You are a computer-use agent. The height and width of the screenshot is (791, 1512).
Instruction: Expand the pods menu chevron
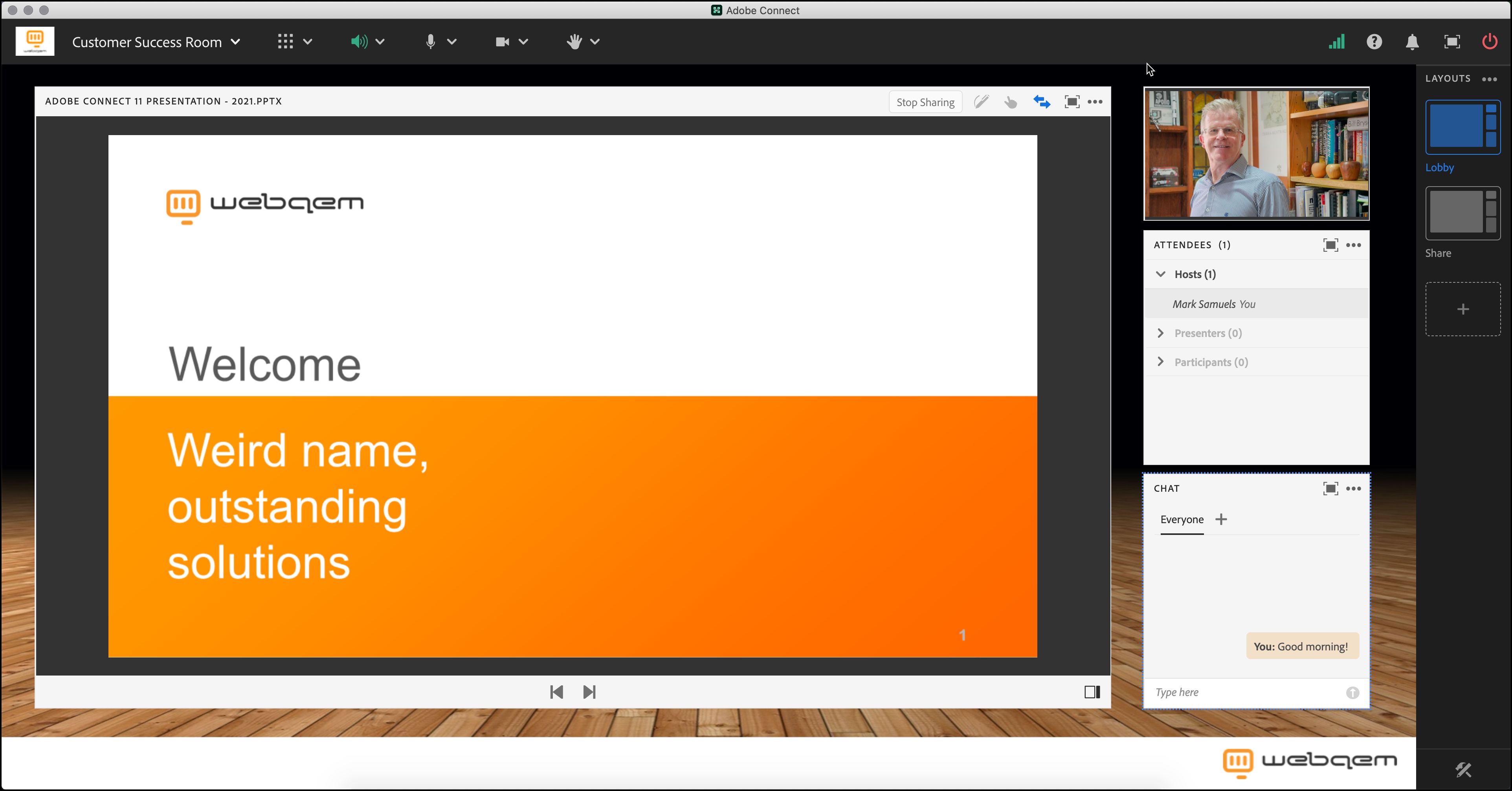pyautogui.click(x=308, y=42)
